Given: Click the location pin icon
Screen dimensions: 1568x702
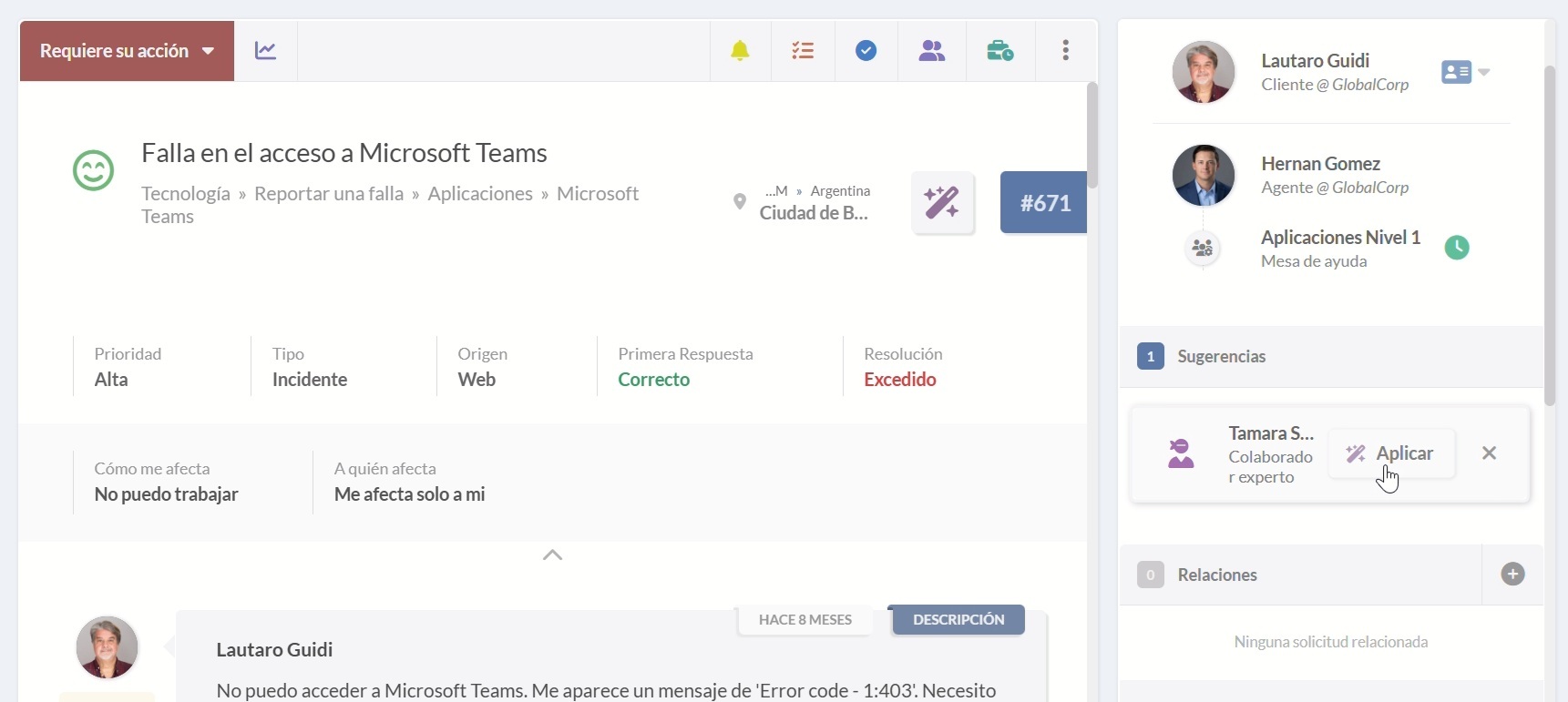Looking at the screenshot, I should (740, 202).
